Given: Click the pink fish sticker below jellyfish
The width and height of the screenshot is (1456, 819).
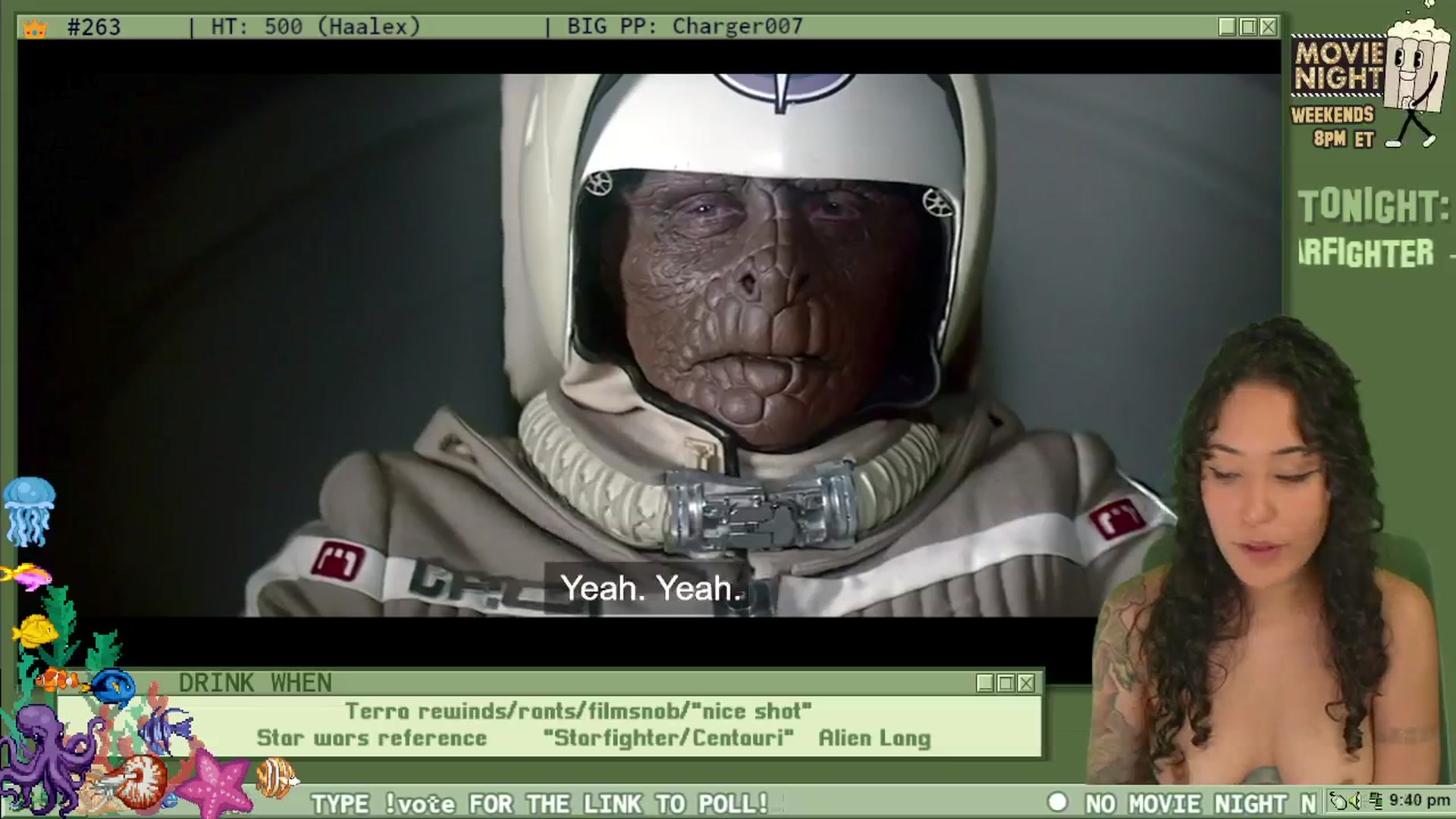Looking at the screenshot, I should point(27,576).
